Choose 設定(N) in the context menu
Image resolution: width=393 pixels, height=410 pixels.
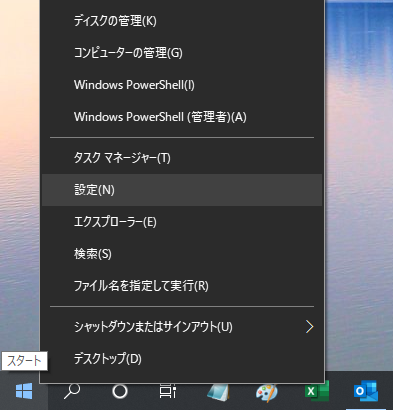(x=182, y=190)
